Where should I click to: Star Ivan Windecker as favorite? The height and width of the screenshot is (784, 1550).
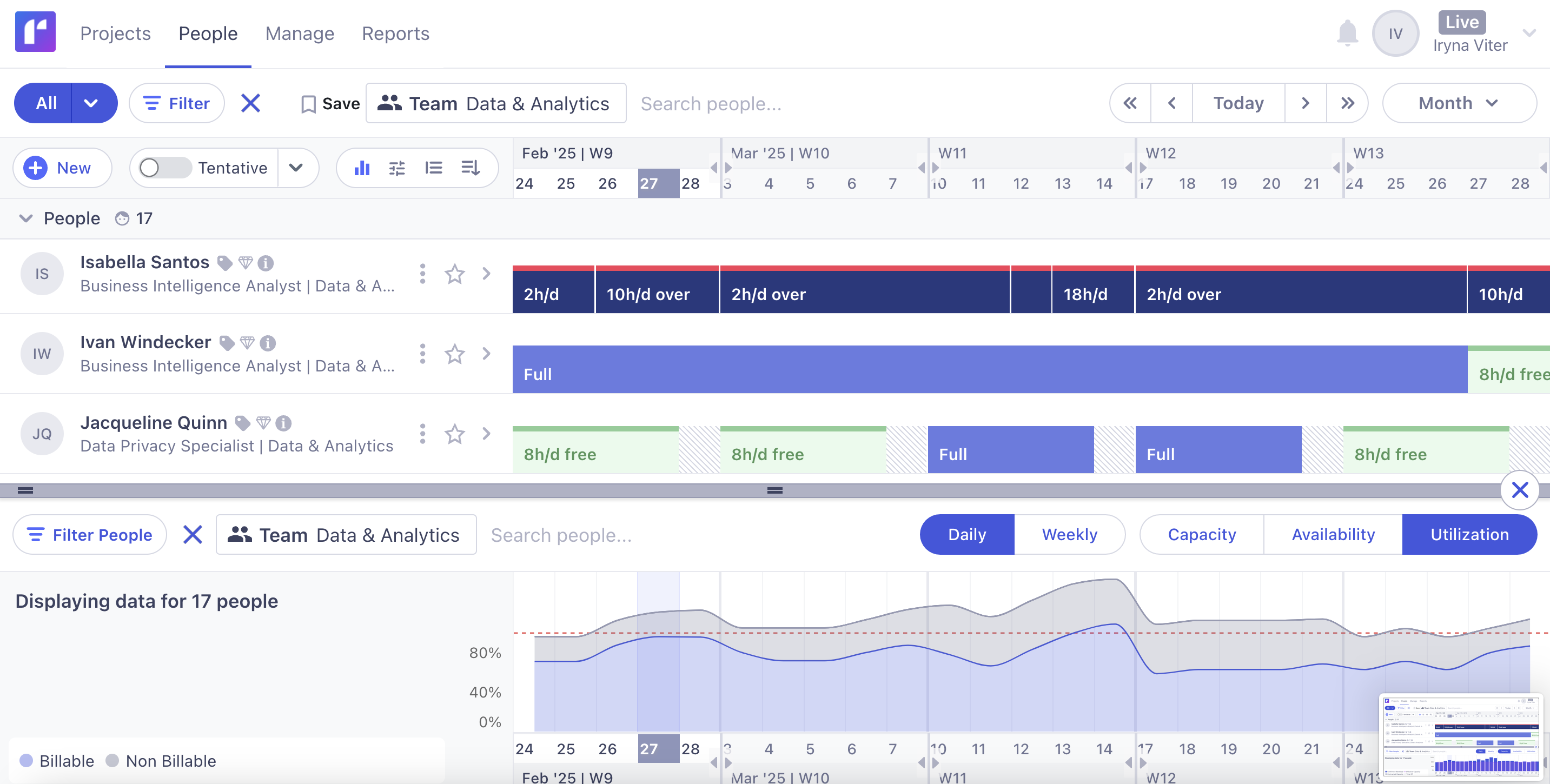coord(454,354)
